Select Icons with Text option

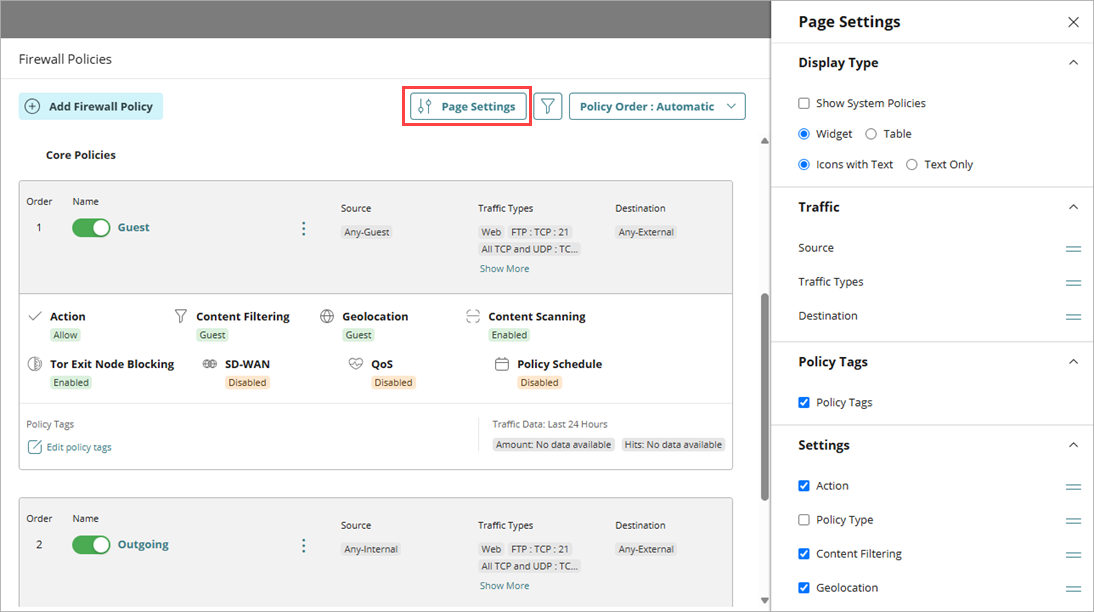(804, 165)
